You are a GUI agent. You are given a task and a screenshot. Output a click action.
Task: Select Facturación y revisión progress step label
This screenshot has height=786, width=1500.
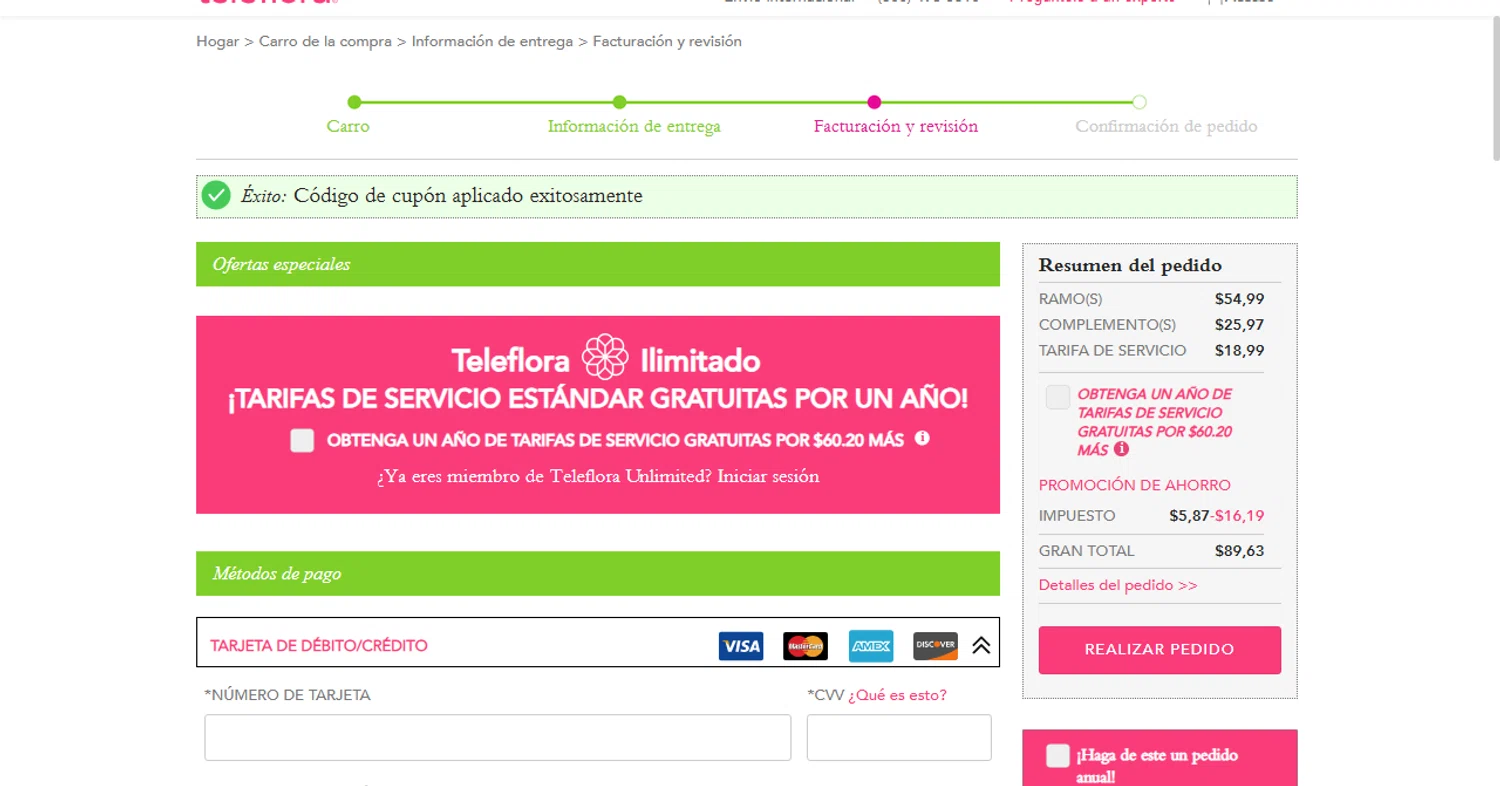click(x=896, y=126)
